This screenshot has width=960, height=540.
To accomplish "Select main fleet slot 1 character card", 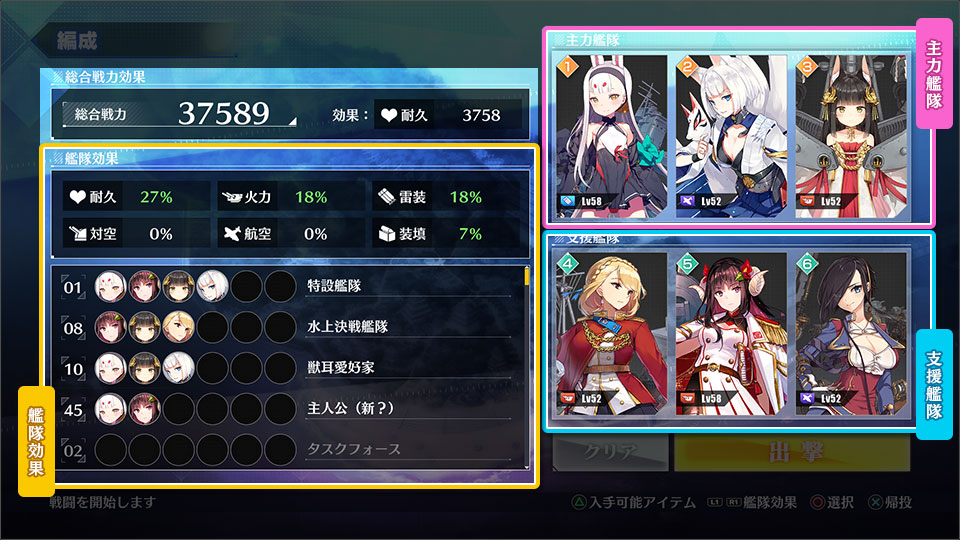I will pos(611,137).
